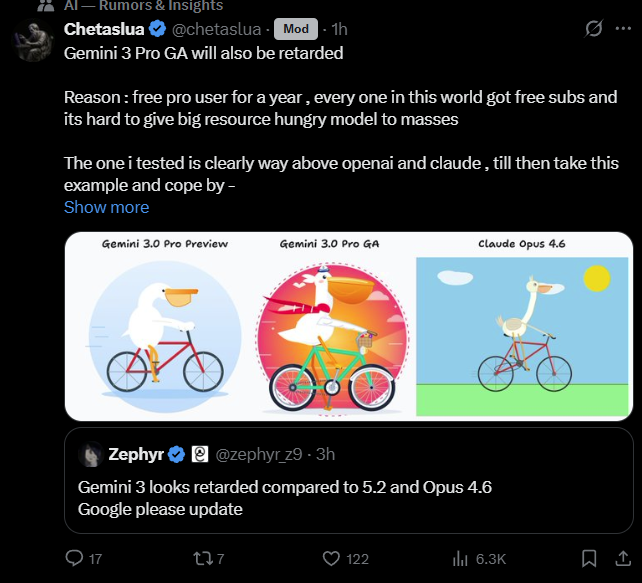Reply to Chetaslua's post
Screen dimensions: 642x583
click(75, 558)
